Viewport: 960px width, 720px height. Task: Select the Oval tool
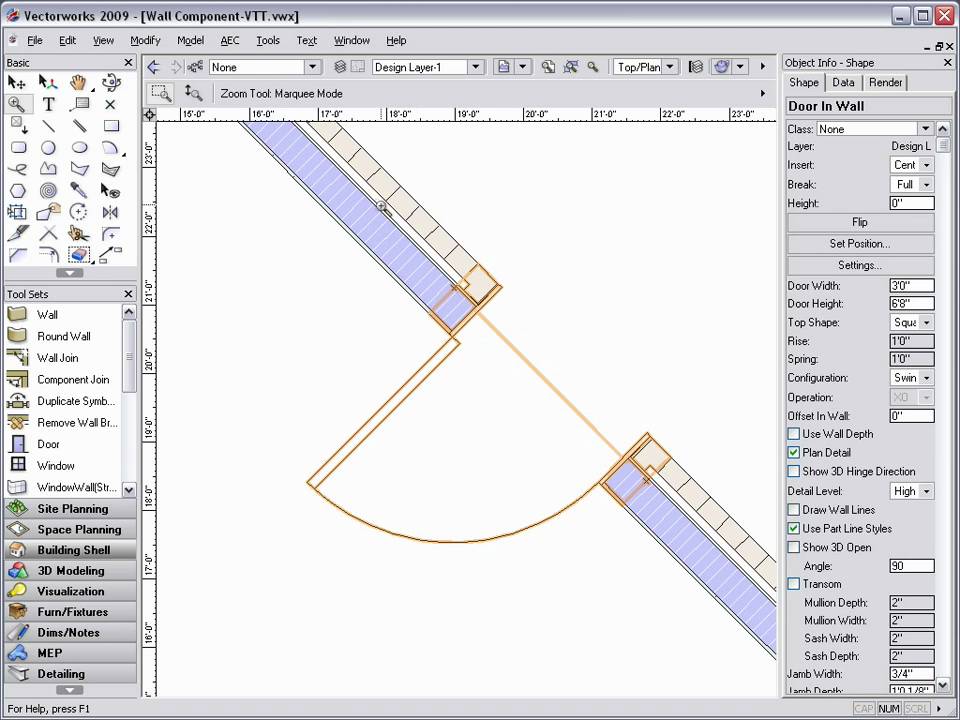click(x=80, y=148)
